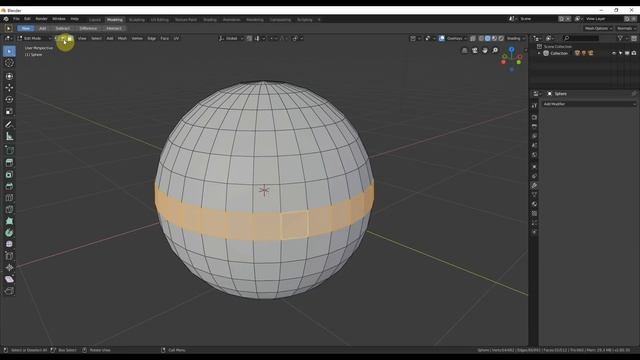
Task: Set selection mode to Intersect
Action: point(114,29)
